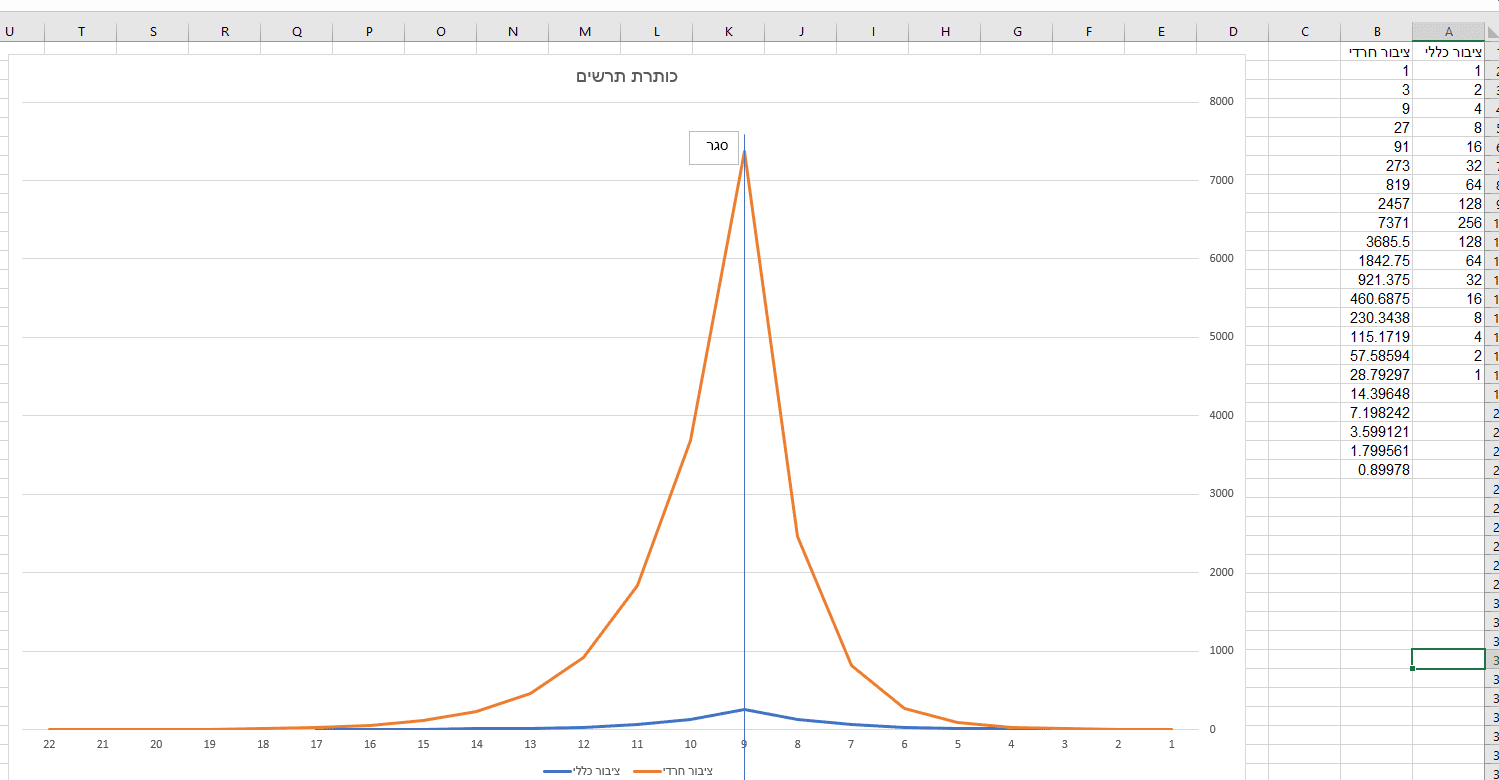1499x780 pixels.
Task: Click the cell containing 3685.5
Action: (x=1377, y=242)
